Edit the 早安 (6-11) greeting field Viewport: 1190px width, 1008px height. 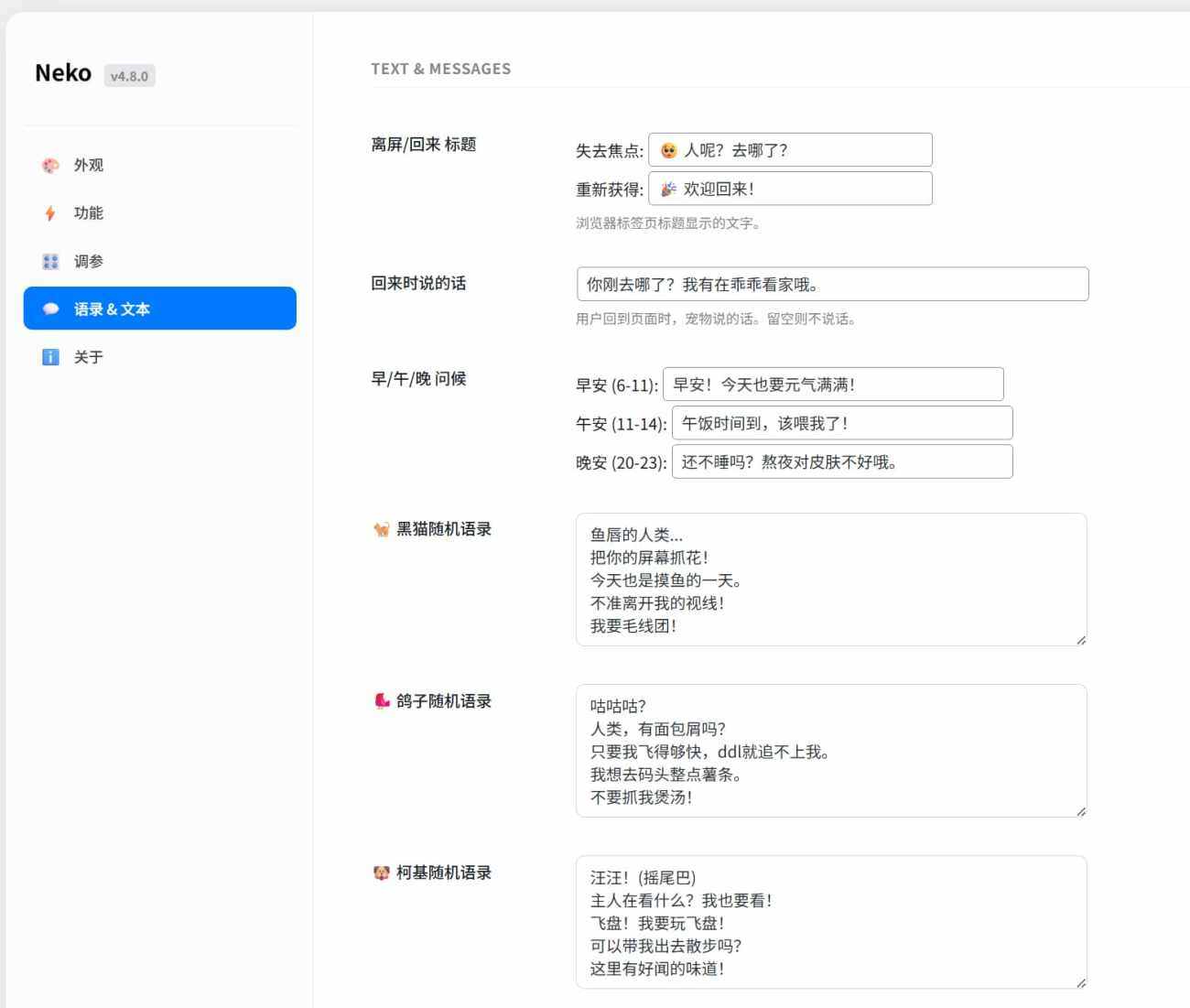[x=833, y=385]
